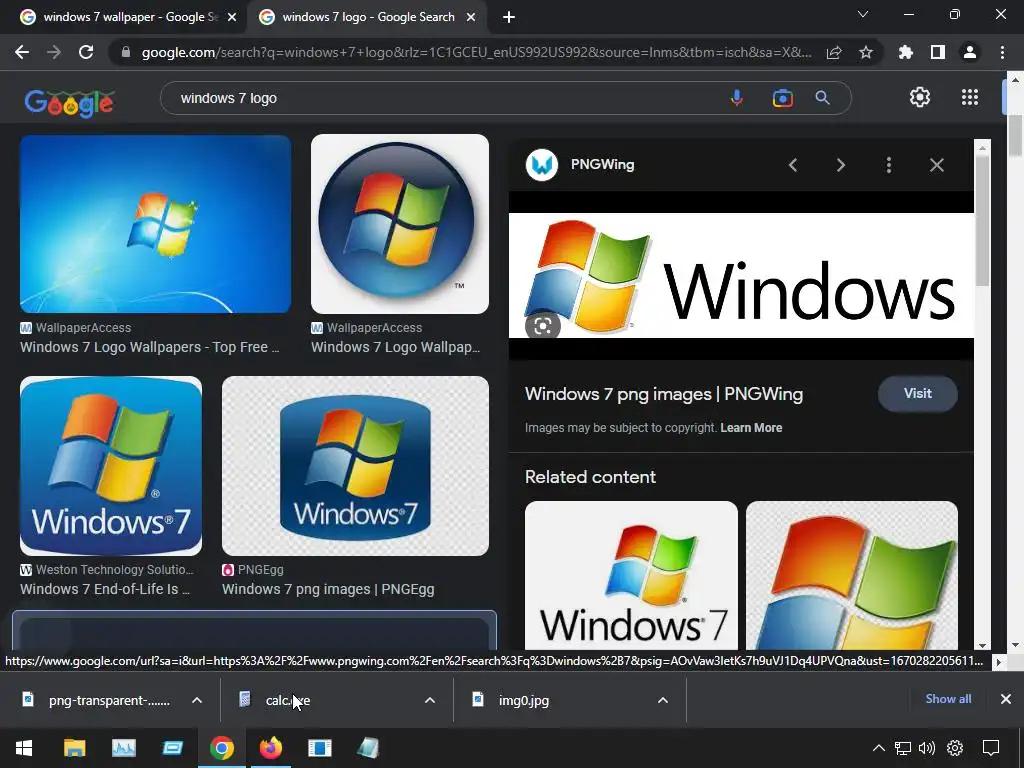This screenshot has width=1024, height=768.
Task: Search by image with camera icon
Action: [x=782, y=98]
